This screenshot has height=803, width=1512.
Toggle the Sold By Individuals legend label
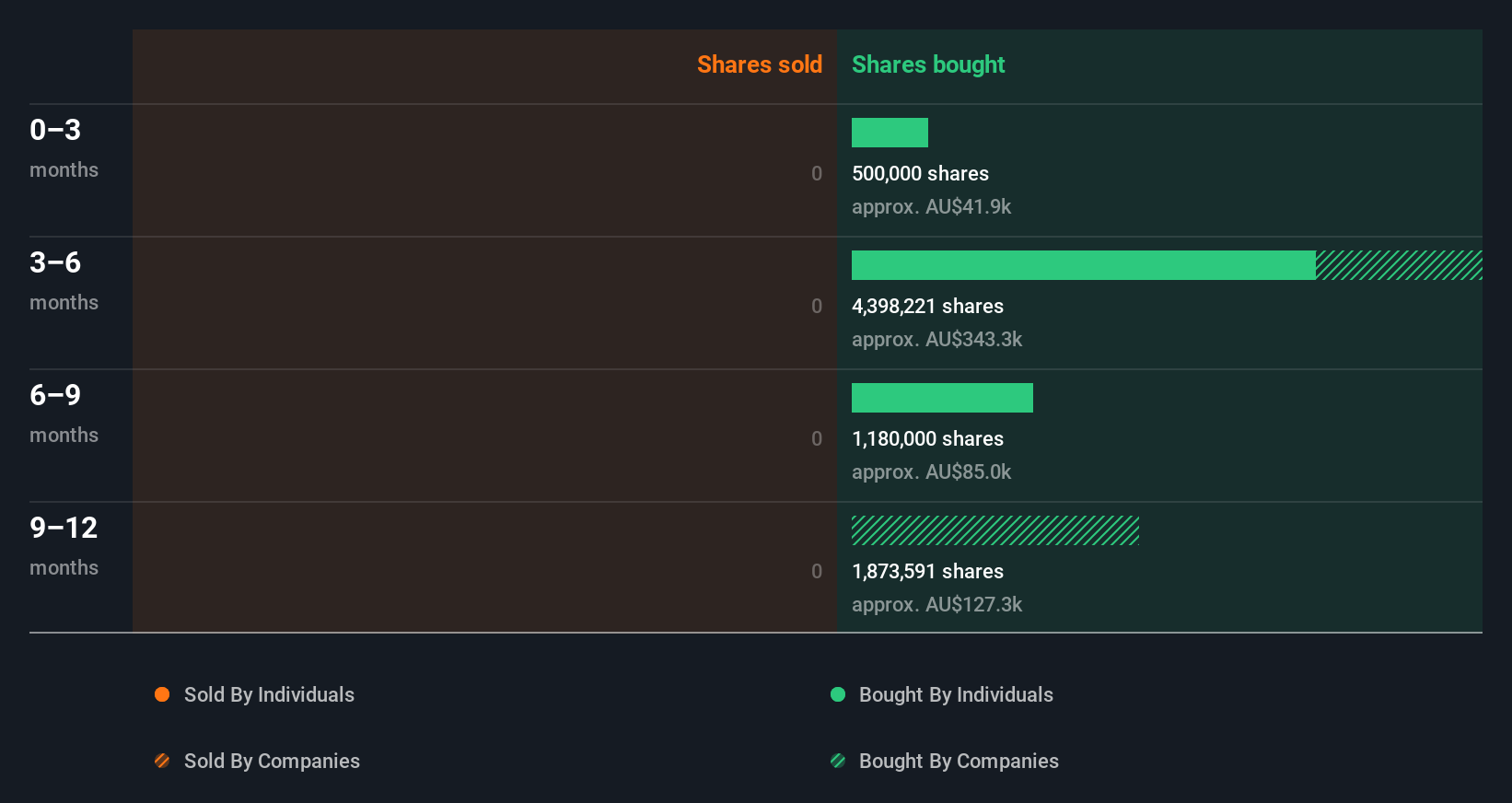(269, 694)
